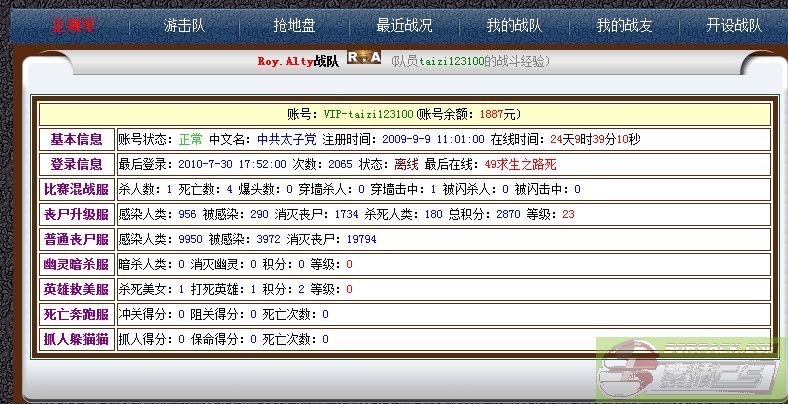Image resolution: width=788 pixels, height=404 pixels.
Task: Click the Roy.Alty战队 team name
Action: [297, 61]
